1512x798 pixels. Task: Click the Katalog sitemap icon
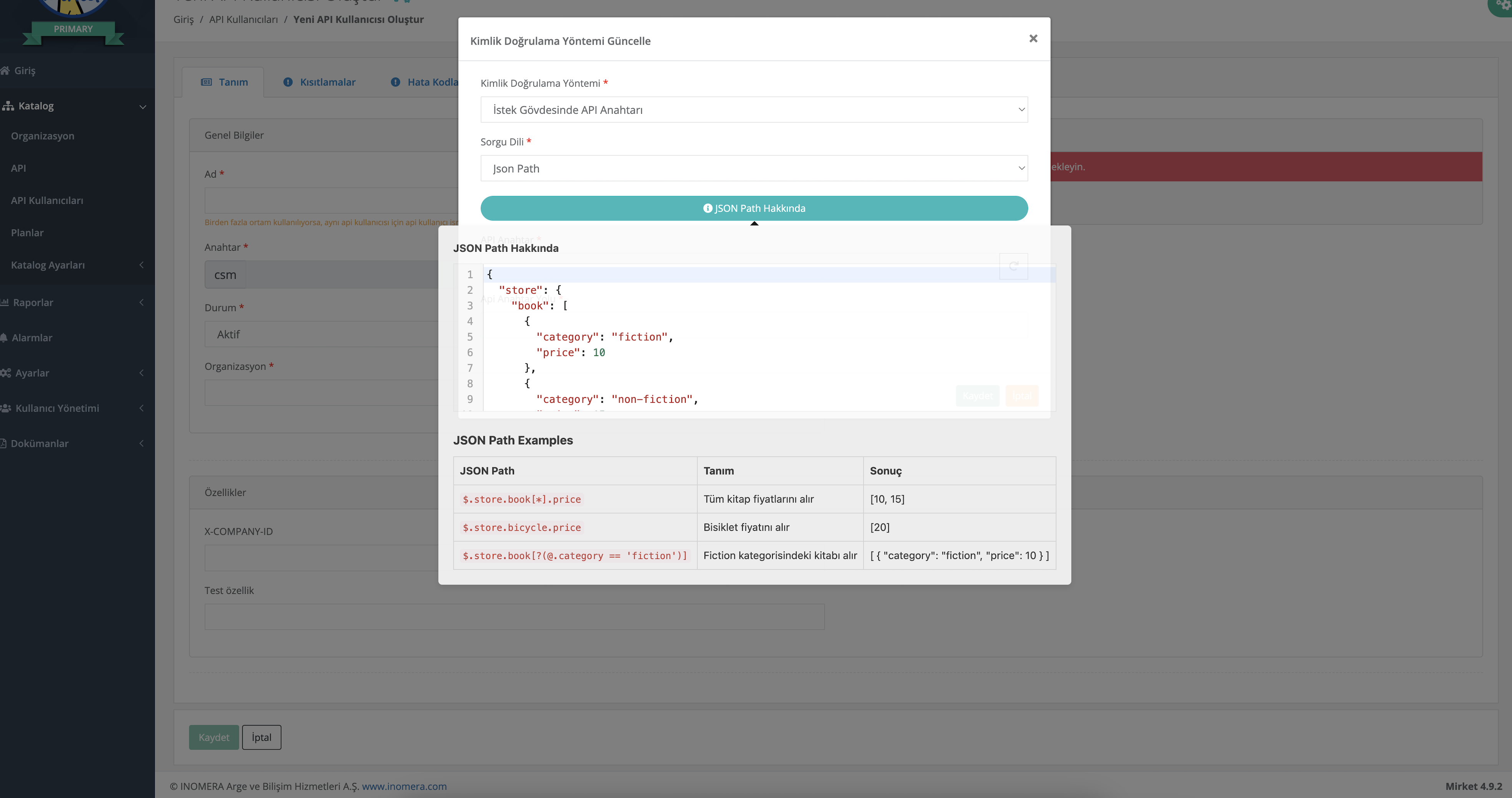(8, 106)
